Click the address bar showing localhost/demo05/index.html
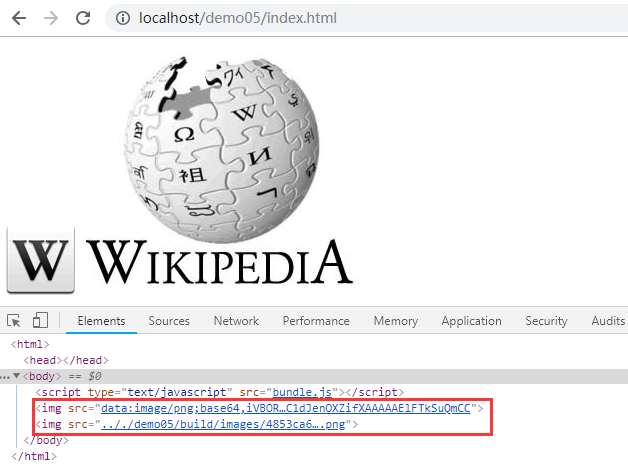Screen dimensions: 628x464 coord(366,18)
